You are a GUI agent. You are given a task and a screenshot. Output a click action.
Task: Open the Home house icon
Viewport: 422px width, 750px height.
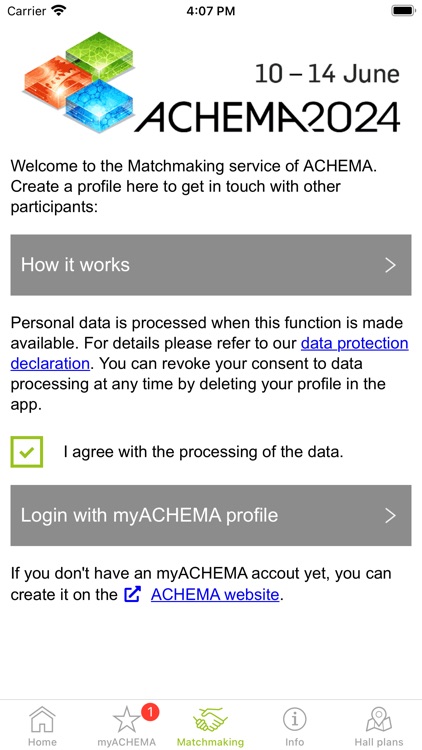[42, 719]
